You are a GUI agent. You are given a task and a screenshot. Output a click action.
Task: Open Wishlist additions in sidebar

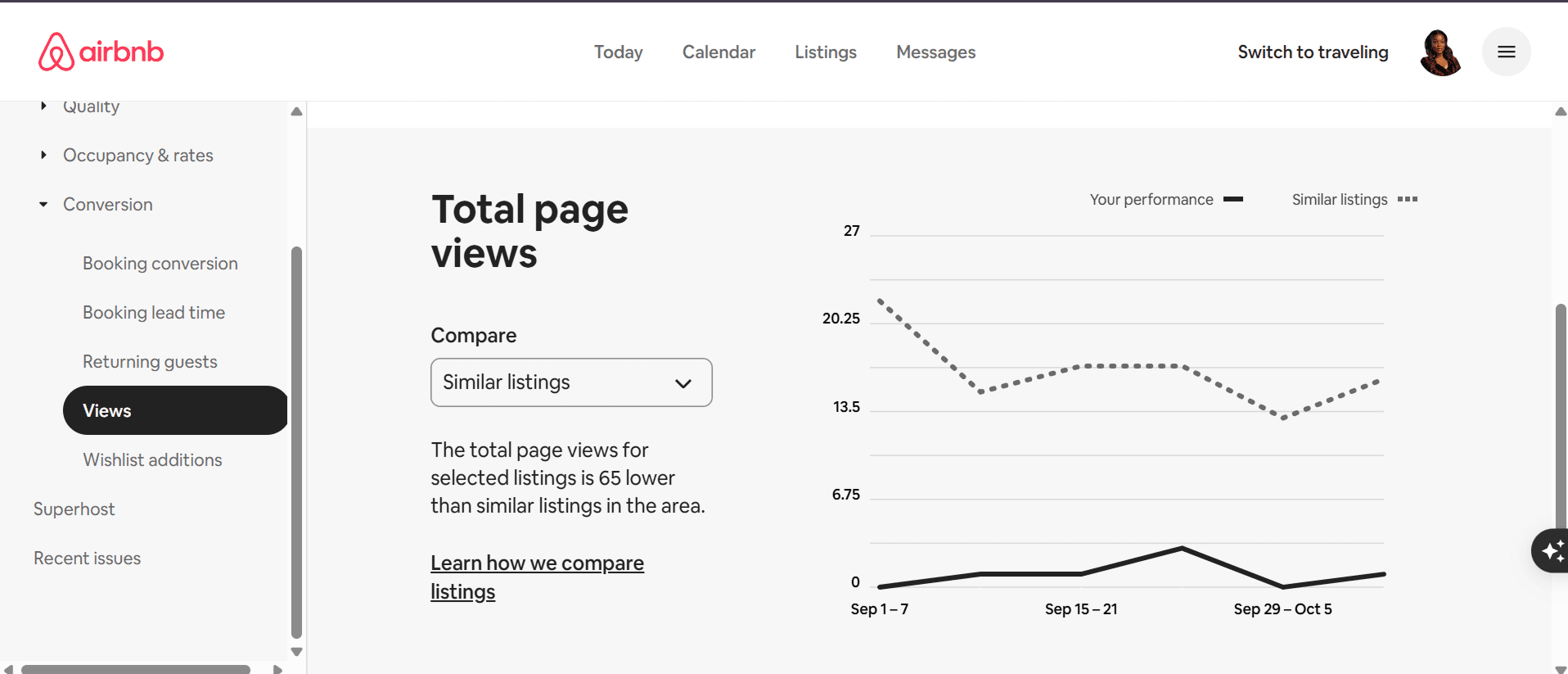click(152, 459)
